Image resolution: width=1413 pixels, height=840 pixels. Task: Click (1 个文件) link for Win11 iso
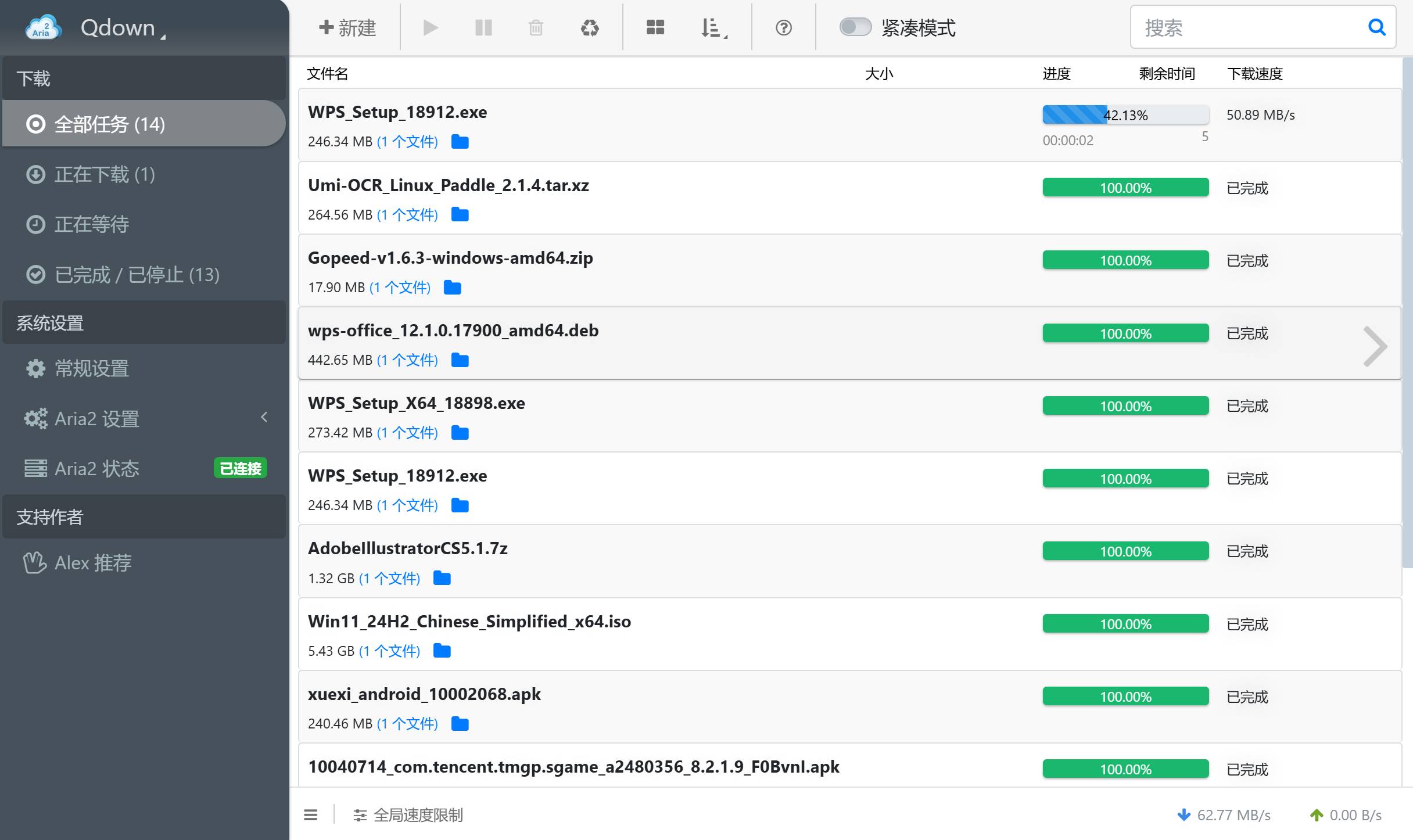pyautogui.click(x=389, y=651)
